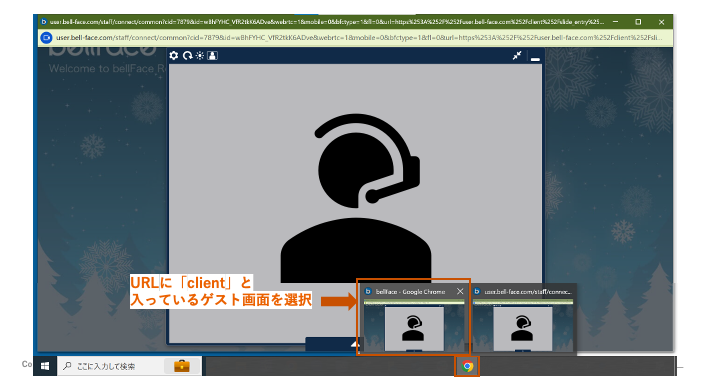Screen dimensions: 710x385
Task: Minimize the bell-face Chrome window
Action: point(615,21)
